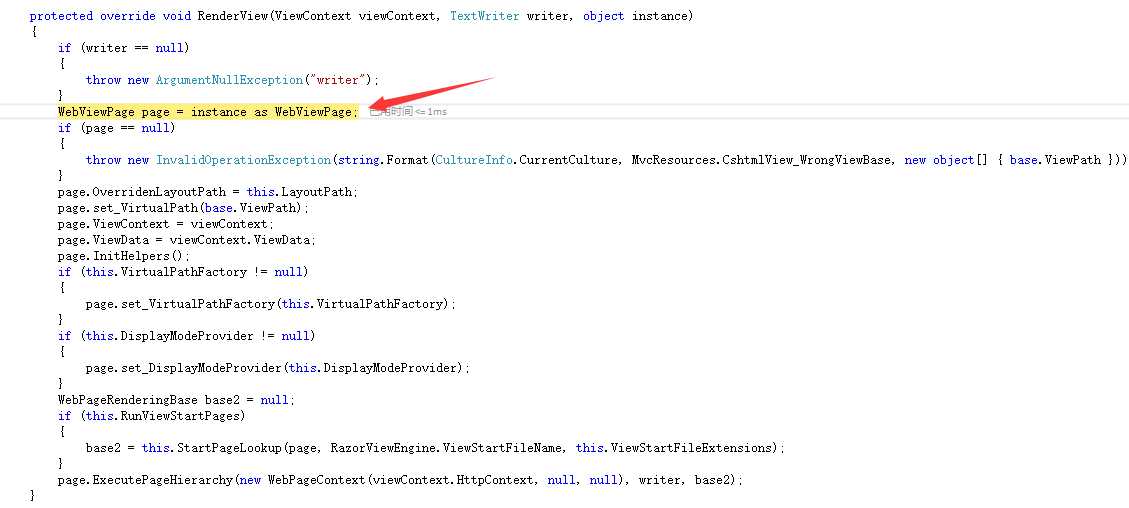This screenshot has width=1129, height=508.
Task: Click the highlighted line "WebViewPage page = instance as WebViewPage;"
Action: [x=207, y=112]
